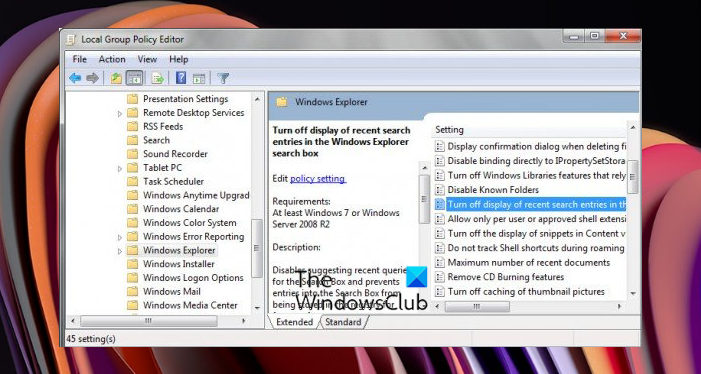701x374 pixels.
Task: Open the Help menu
Action: pos(178,59)
